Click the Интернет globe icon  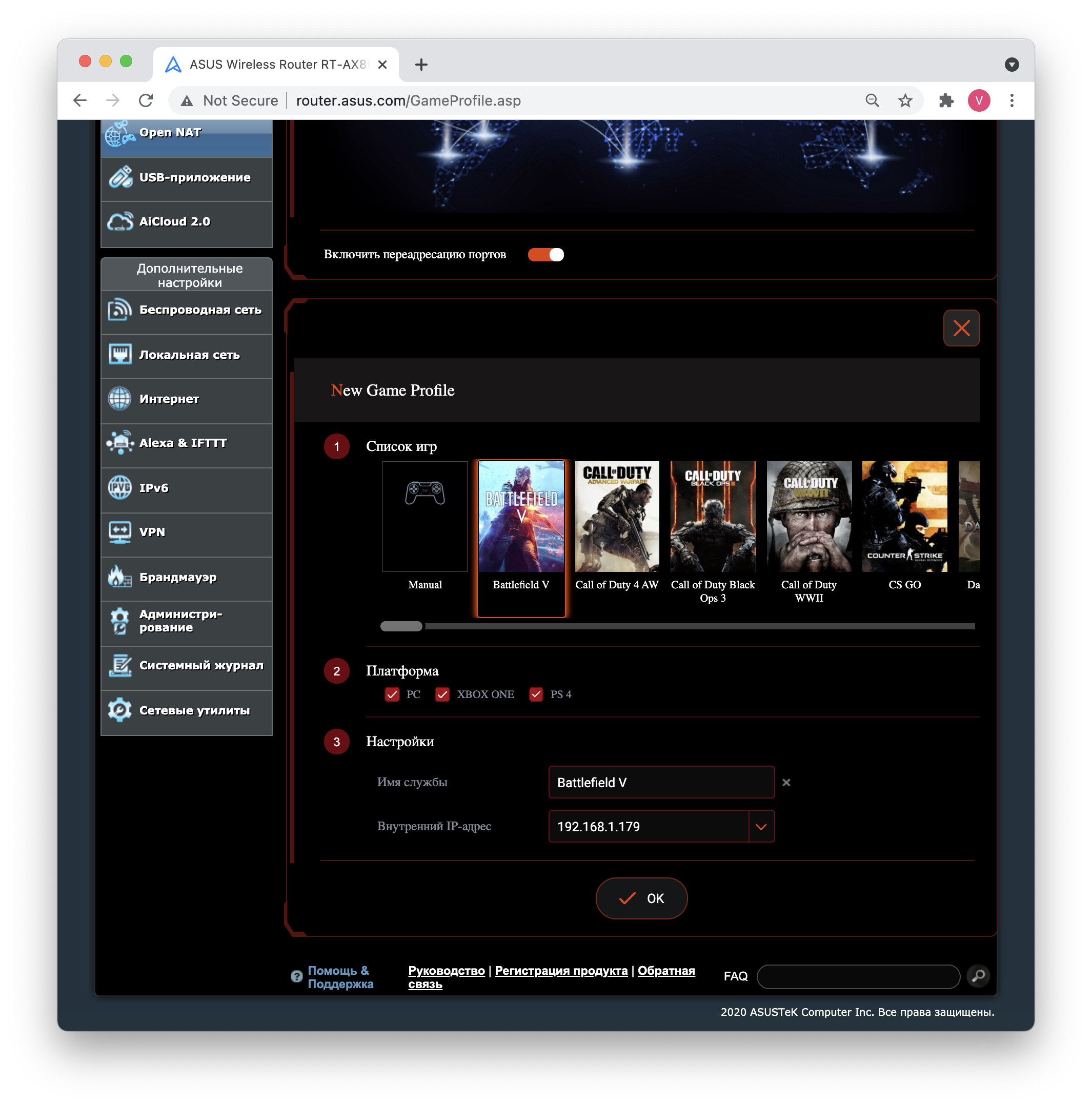coord(120,399)
